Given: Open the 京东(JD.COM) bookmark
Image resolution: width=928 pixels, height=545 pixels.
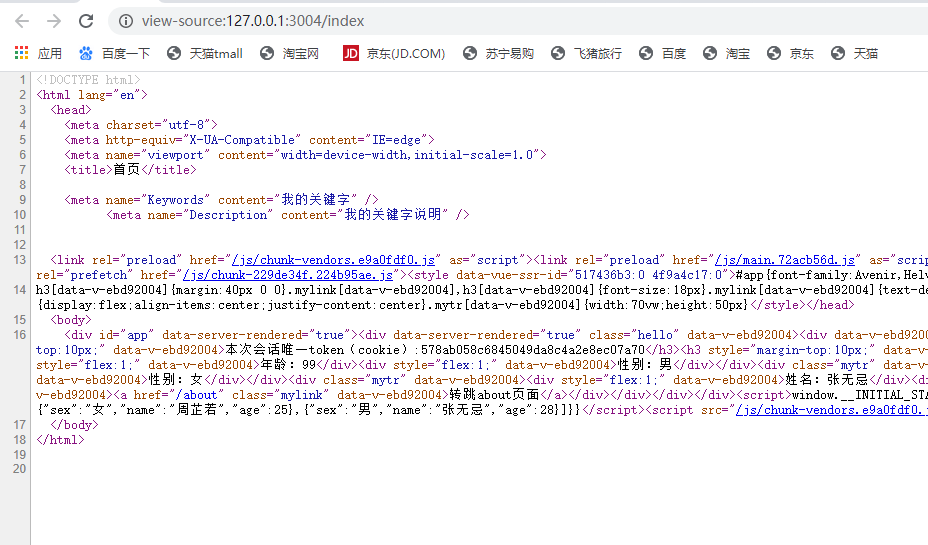Looking at the screenshot, I should tap(394, 53).
